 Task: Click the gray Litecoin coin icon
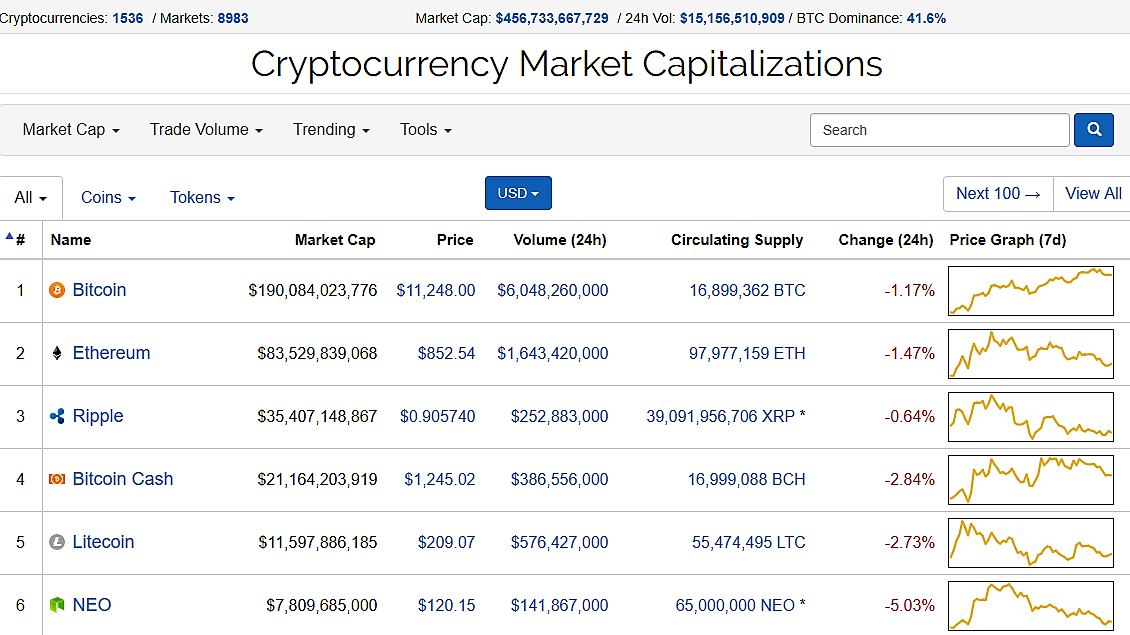click(x=57, y=542)
